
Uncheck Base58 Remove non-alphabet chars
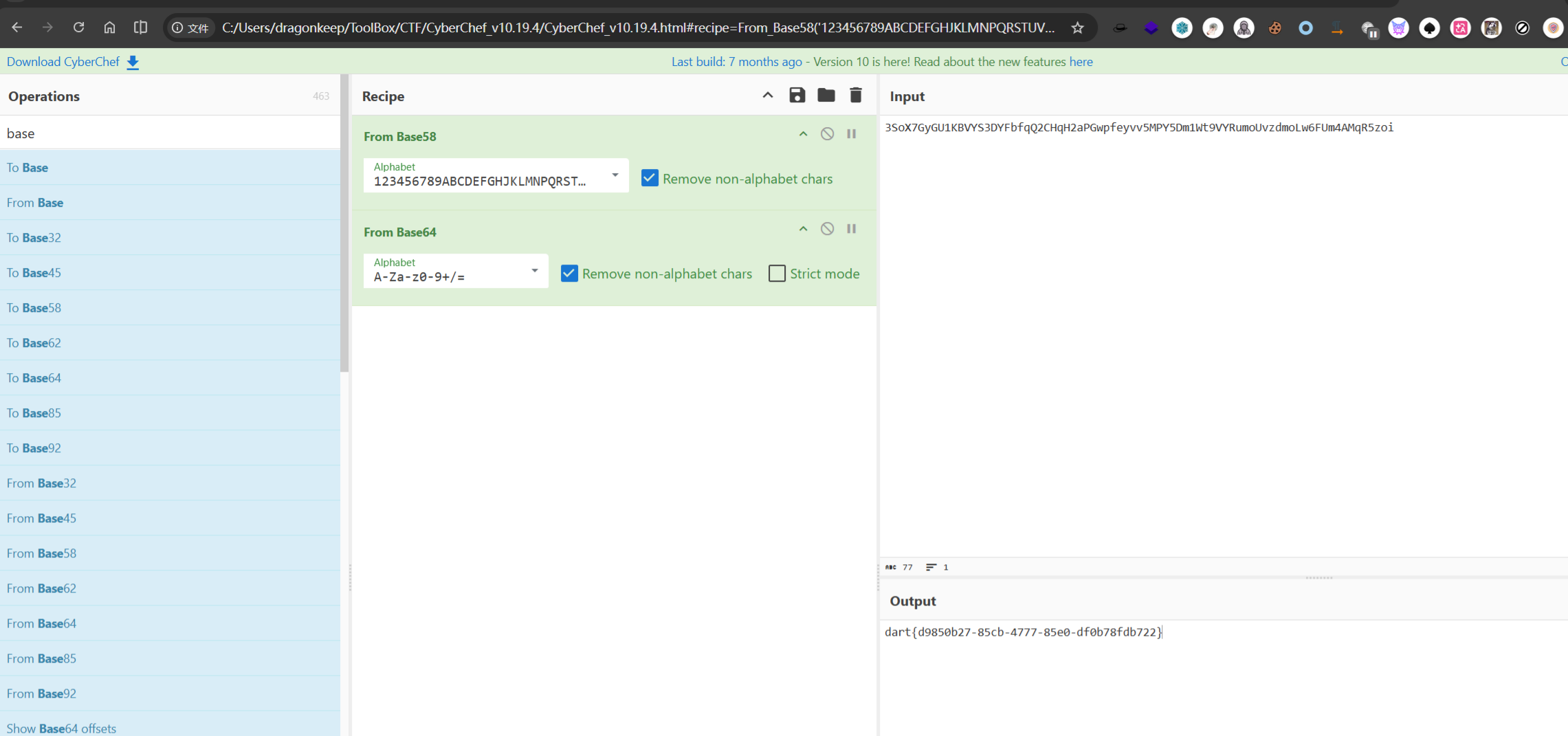tap(650, 179)
